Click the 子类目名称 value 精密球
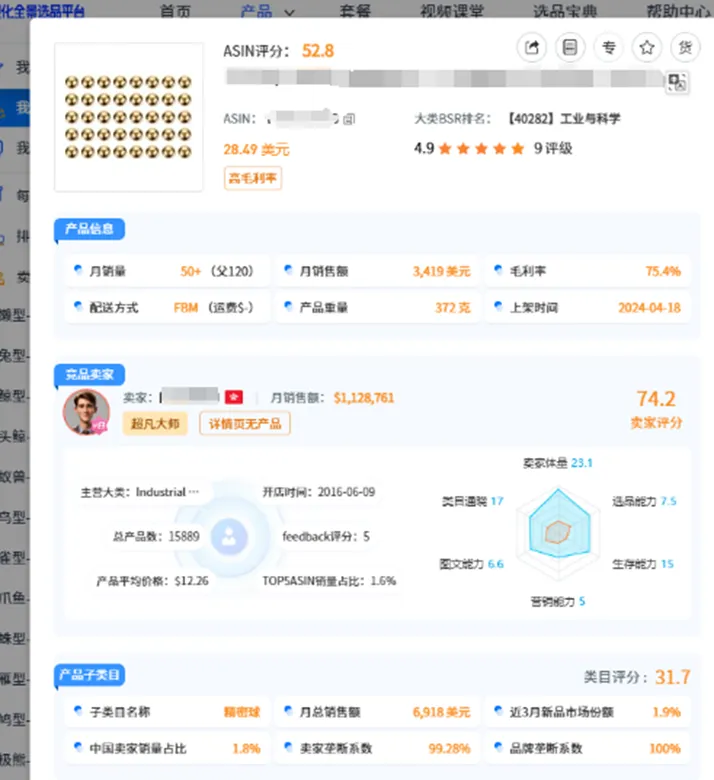 tap(242, 712)
